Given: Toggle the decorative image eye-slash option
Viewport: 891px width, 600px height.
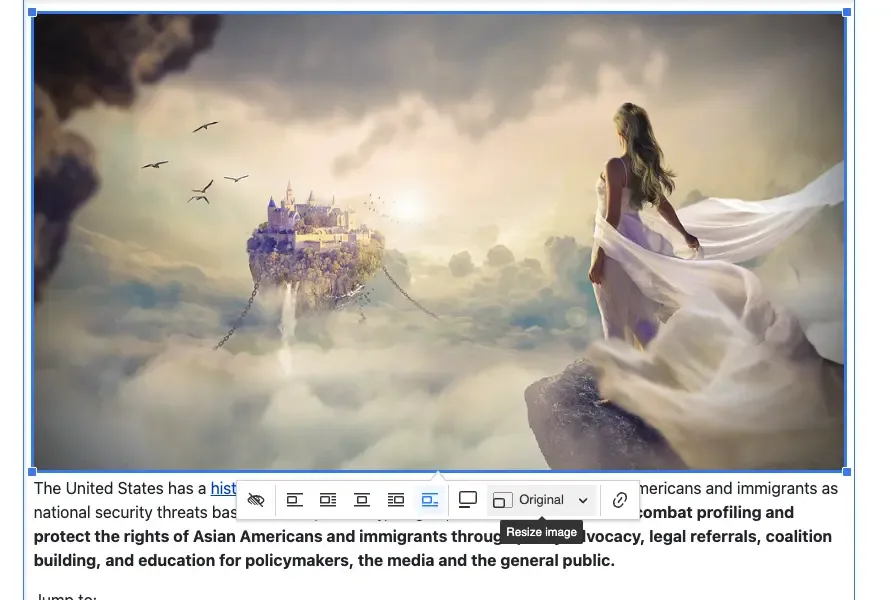Looking at the screenshot, I should (x=256, y=500).
